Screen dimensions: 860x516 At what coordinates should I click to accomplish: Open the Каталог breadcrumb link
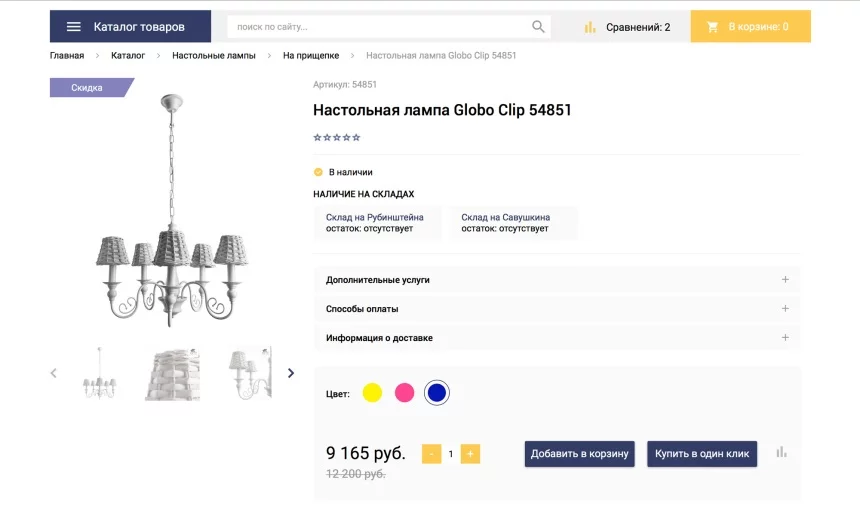(x=128, y=55)
